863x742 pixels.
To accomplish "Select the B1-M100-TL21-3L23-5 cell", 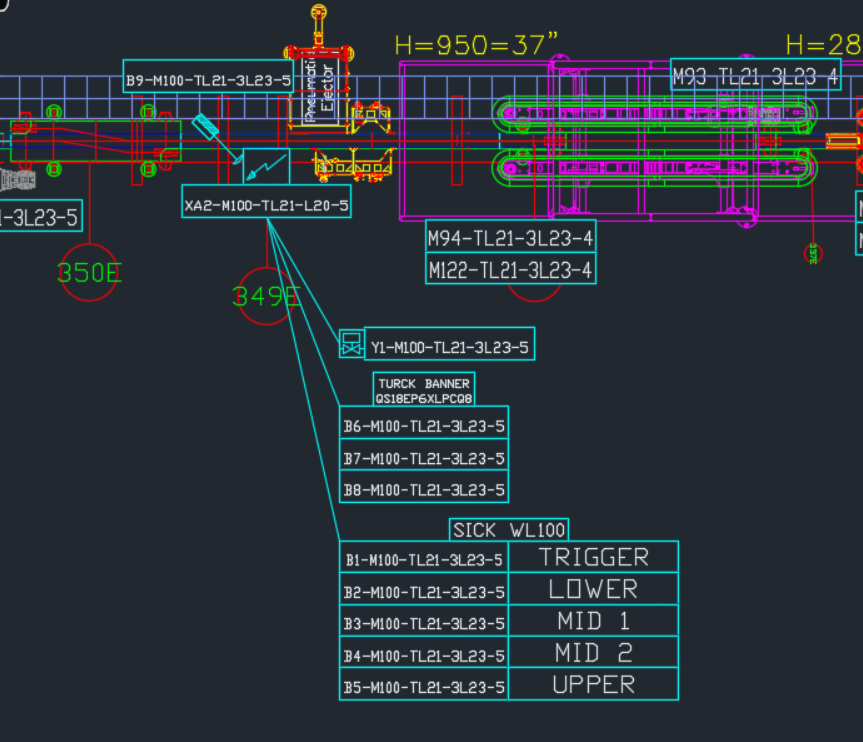I will [x=424, y=557].
